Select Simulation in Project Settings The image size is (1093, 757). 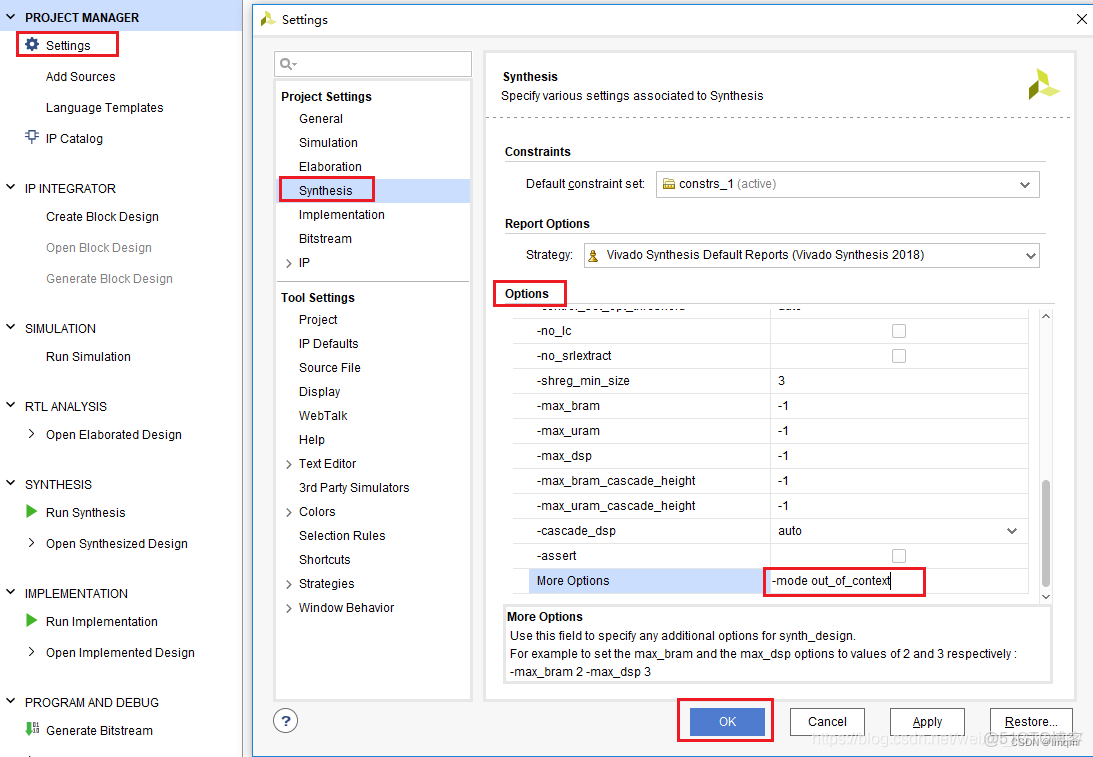pos(328,142)
